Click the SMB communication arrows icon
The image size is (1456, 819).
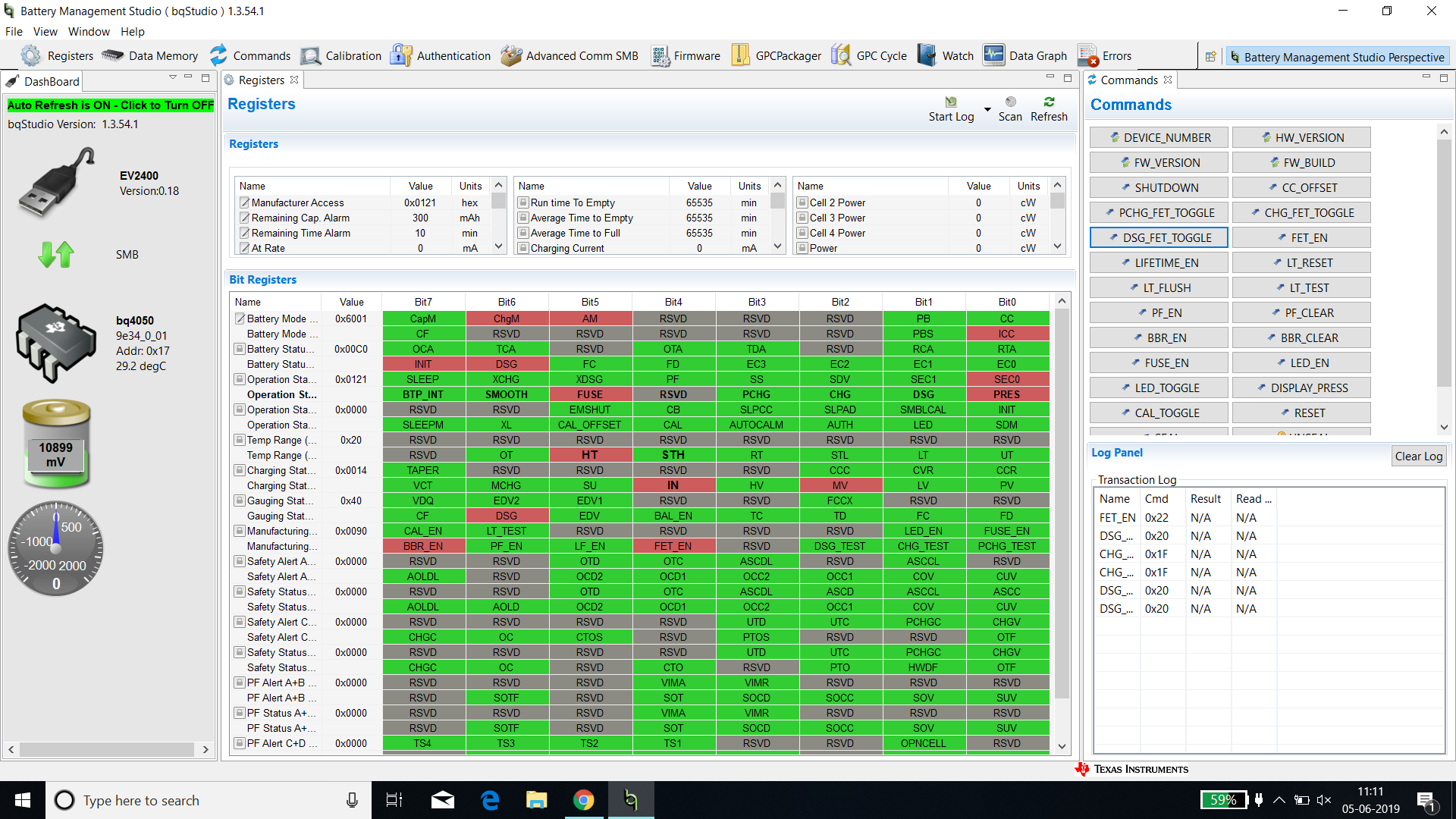pos(56,254)
